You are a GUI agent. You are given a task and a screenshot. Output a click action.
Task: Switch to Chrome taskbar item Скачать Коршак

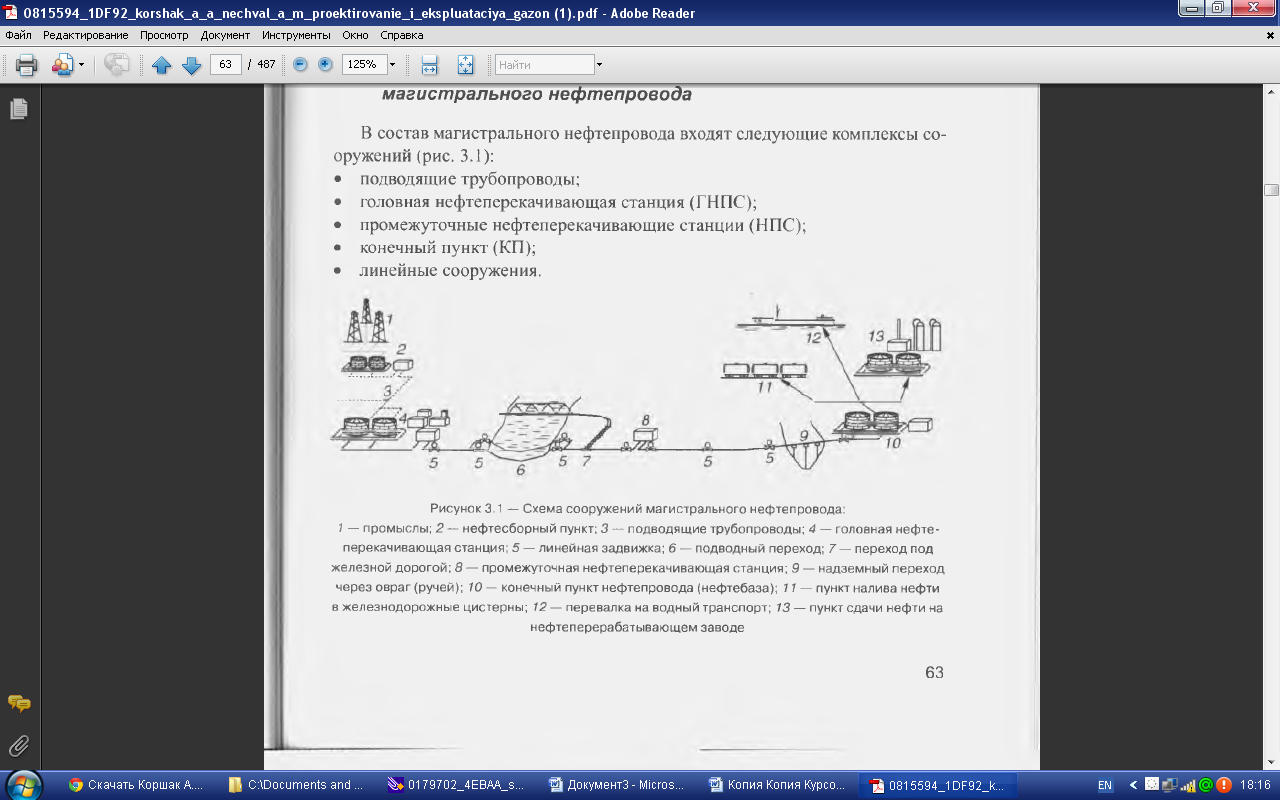136,785
